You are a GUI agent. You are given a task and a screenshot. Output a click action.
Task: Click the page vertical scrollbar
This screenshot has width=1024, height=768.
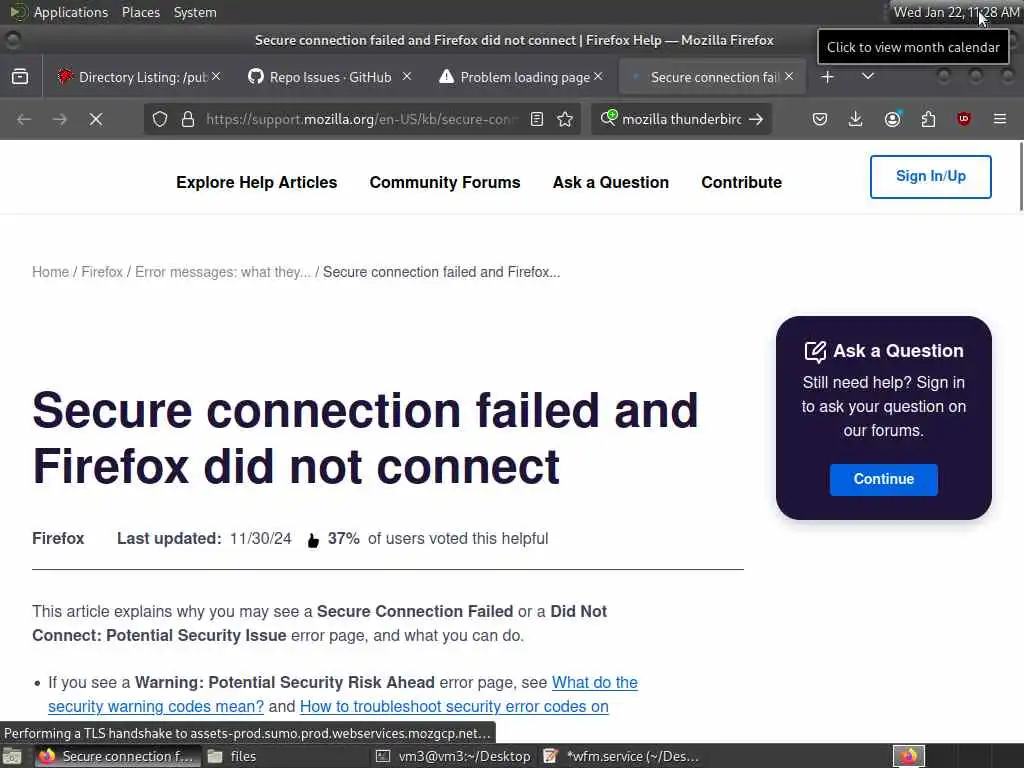point(1021,176)
